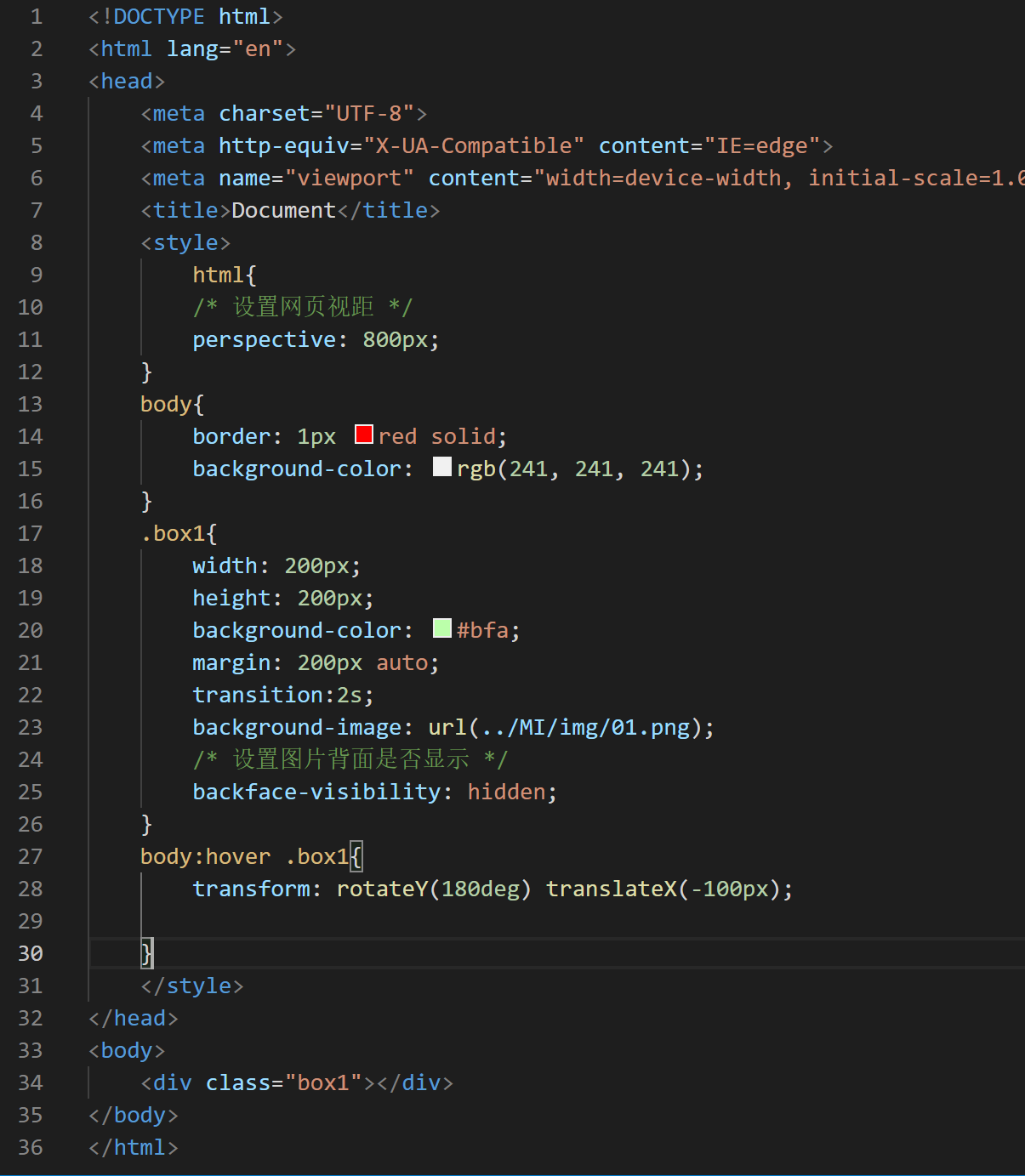The height and width of the screenshot is (1176, 1025).
Task: Open the red color swatch picker
Action: (x=364, y=435)
